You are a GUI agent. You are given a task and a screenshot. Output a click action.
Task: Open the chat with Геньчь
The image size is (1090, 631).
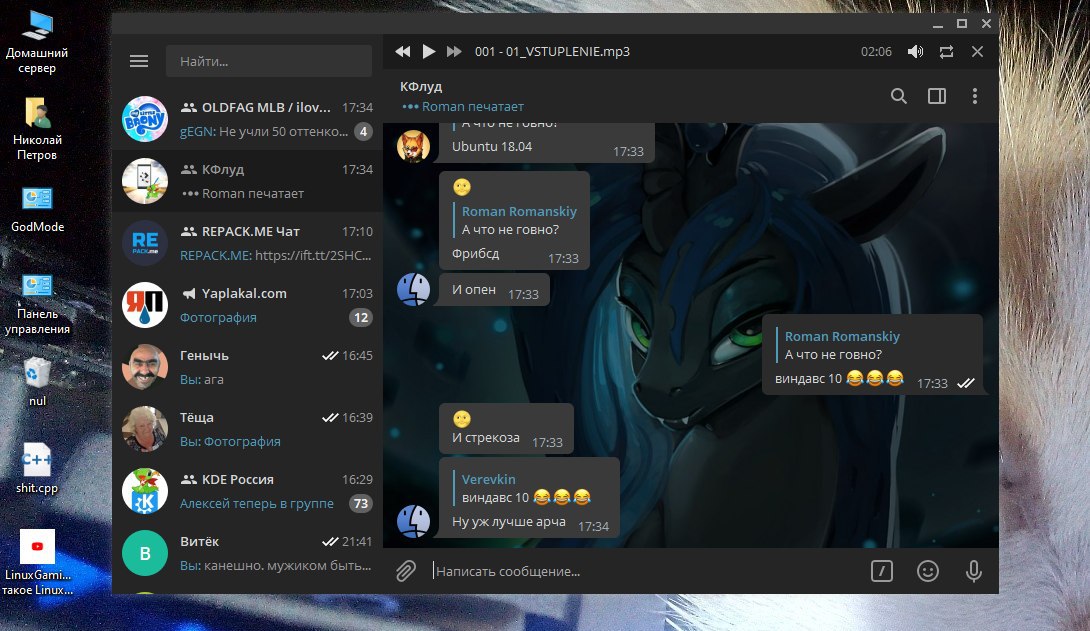point(247,367)
